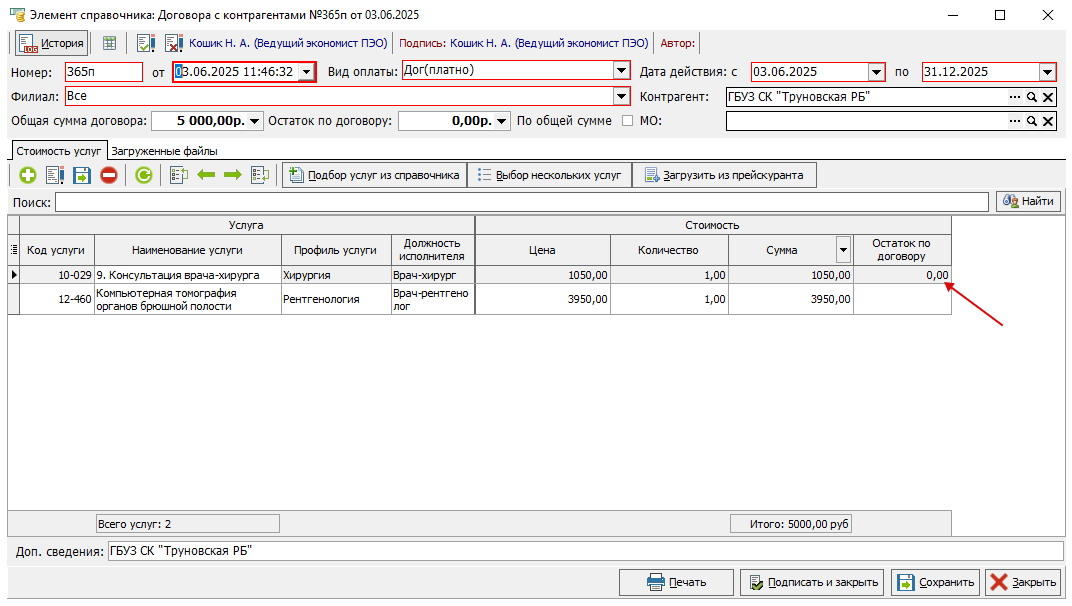
Task: Open the Сумма column filter dropdown
Action: click(844, 250)
